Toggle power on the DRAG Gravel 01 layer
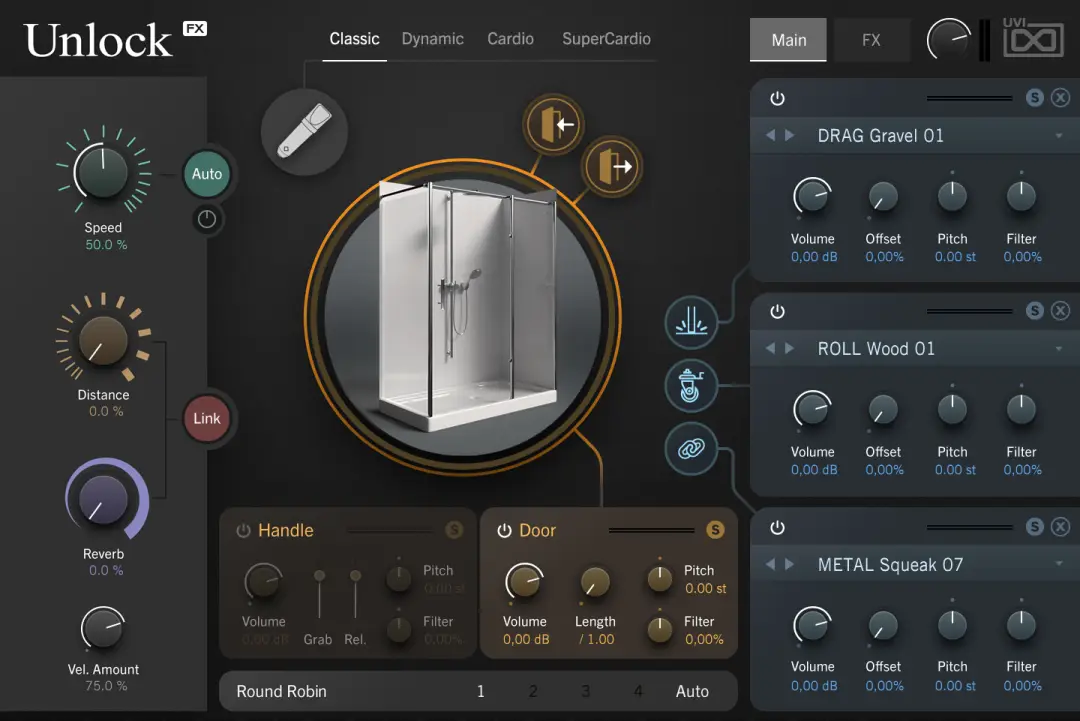 pyautogui.click(x=777, y=98)
